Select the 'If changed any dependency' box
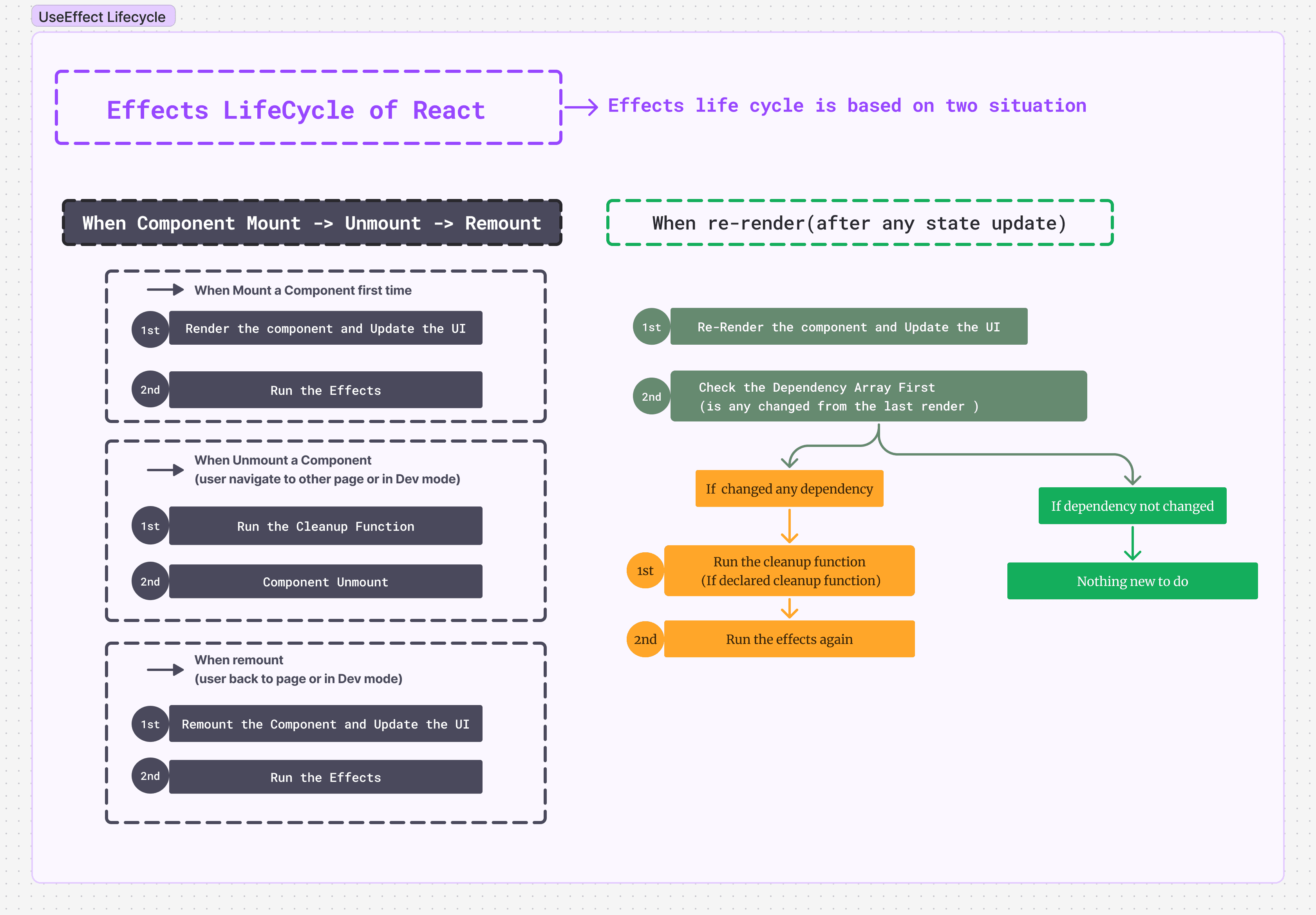 tap(789, 488)
